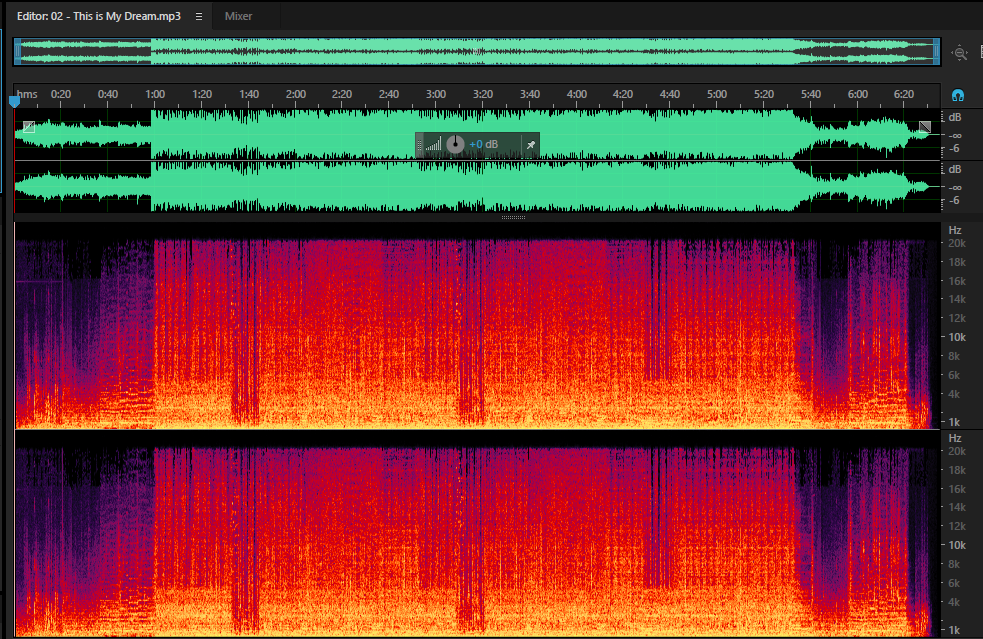Image resolution: width=983 pixels, height=639 pixels.
Task: Click the Hz label of upper spectrogram scale
Action: click(955, 230)
